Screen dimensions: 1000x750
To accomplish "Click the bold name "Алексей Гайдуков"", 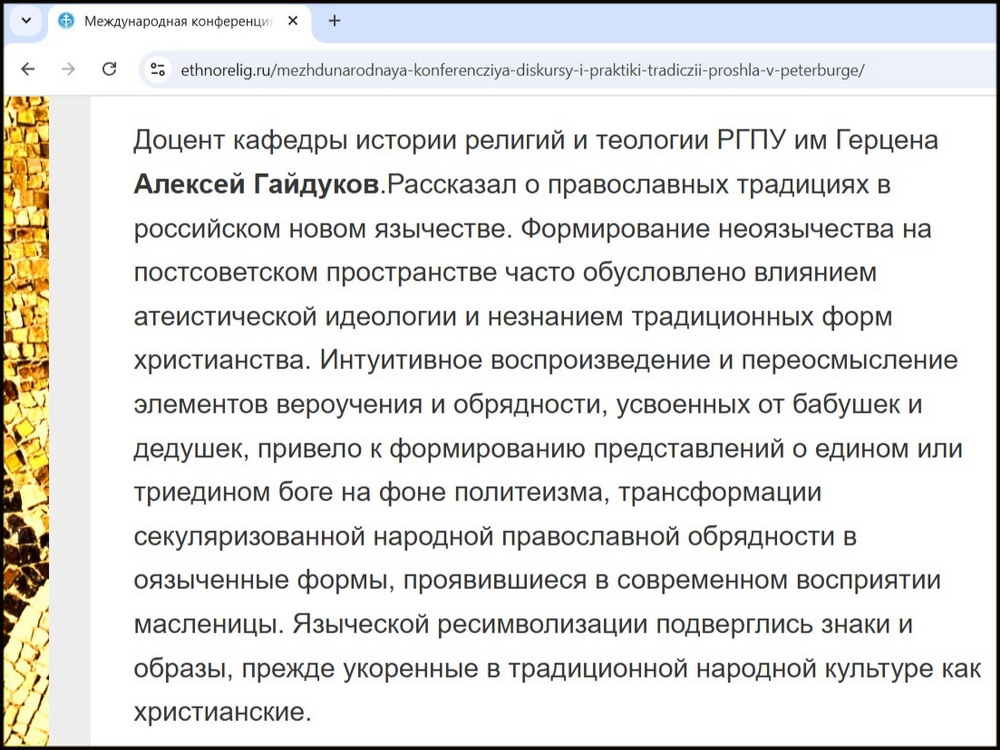I will pos(259,184).
